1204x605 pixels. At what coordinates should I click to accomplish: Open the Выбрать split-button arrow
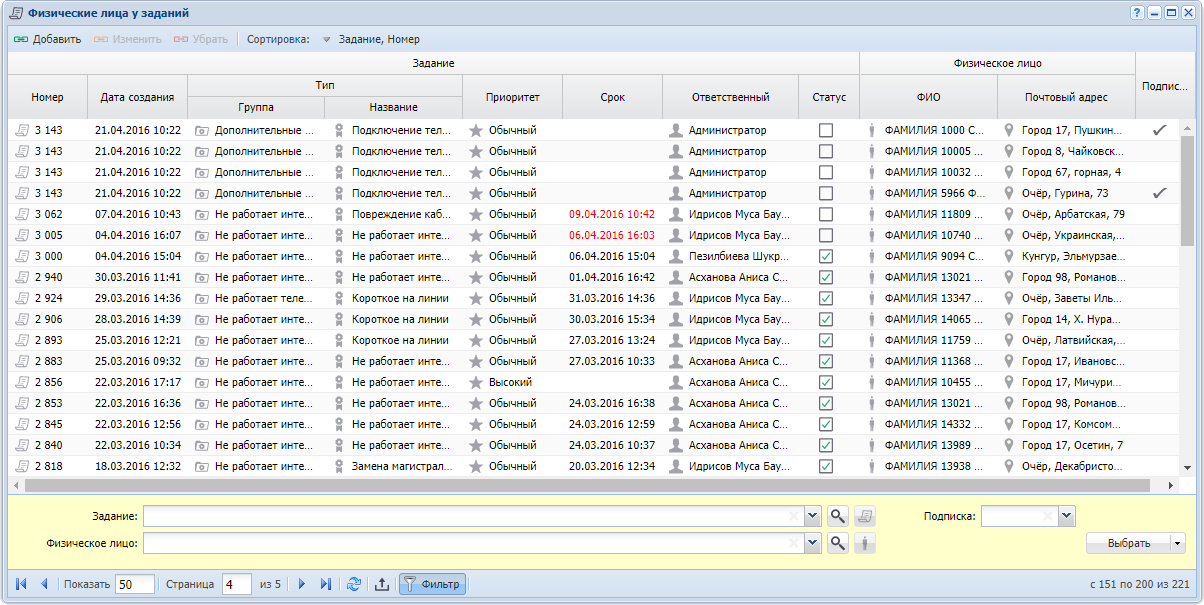(x=1177, y=543)
